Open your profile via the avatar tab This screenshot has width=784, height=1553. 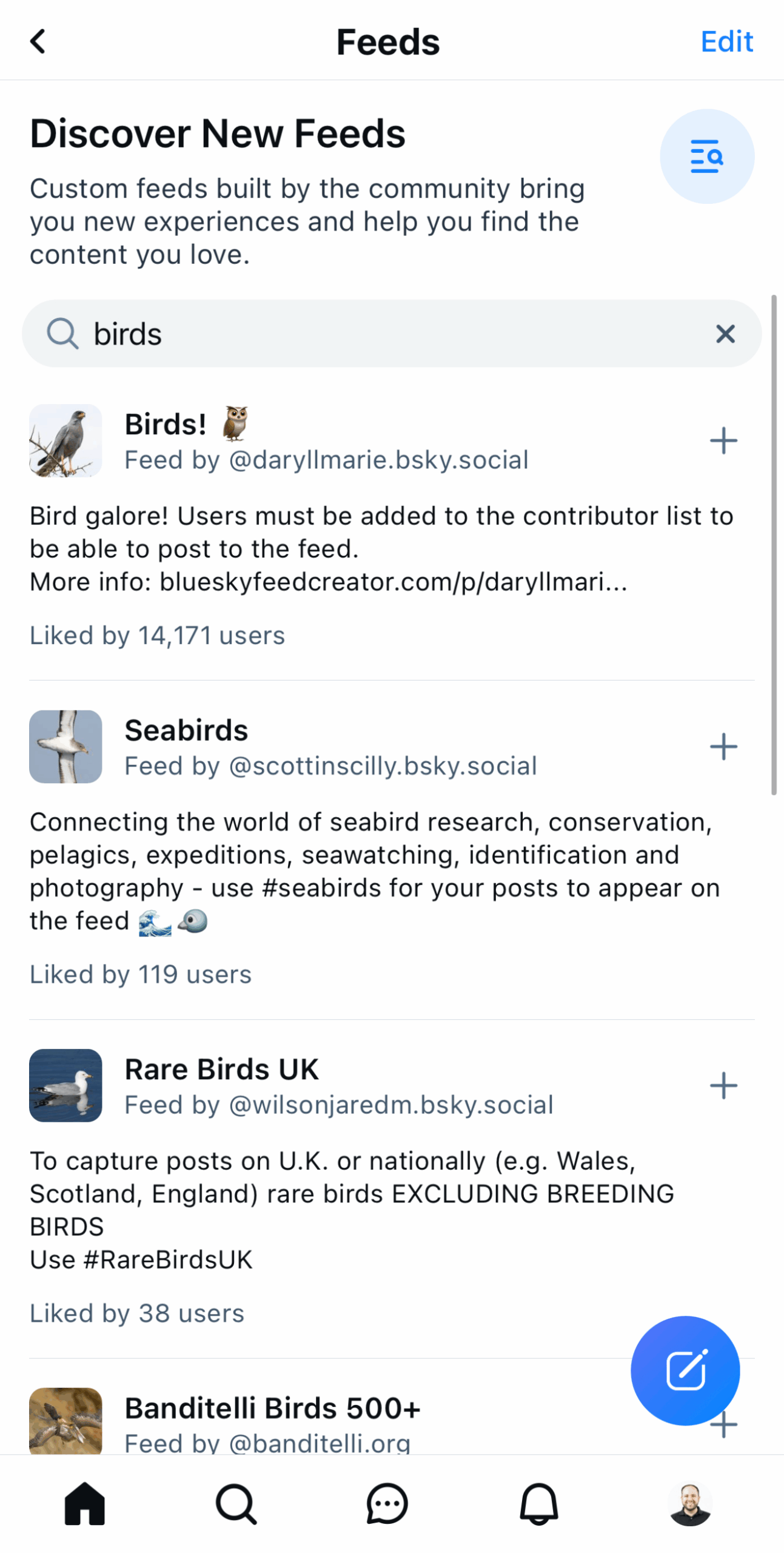click(x=691, y=1503)
